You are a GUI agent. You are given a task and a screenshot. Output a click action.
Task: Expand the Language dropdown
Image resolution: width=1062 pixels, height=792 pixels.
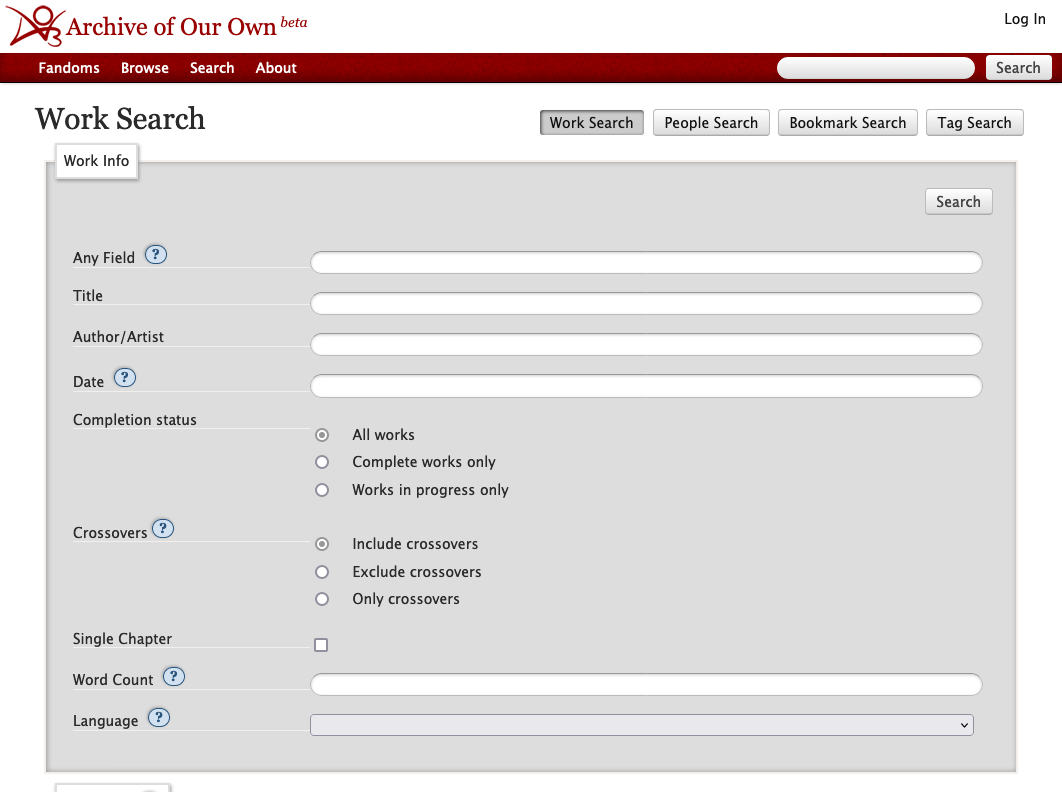pyautogui.click(x=641, y=725)
